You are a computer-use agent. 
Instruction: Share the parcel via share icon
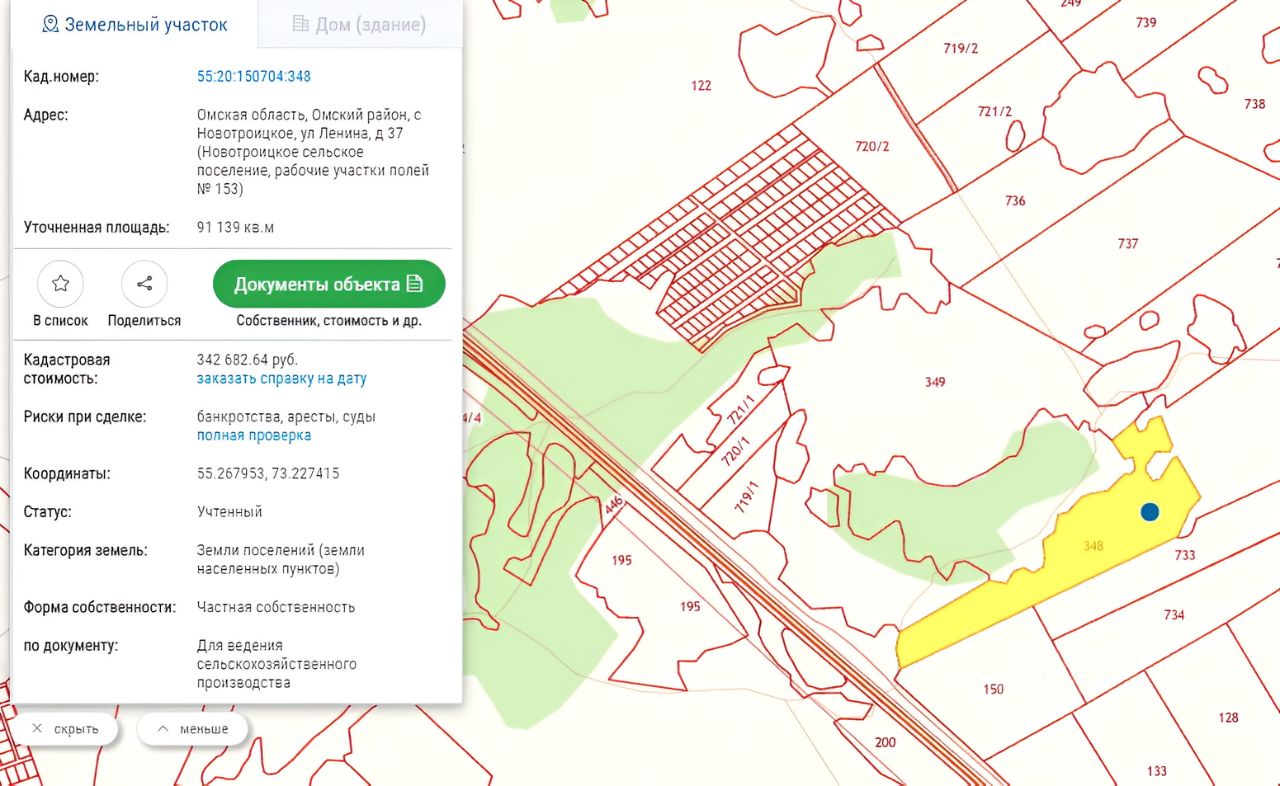[x=144, y=284]
